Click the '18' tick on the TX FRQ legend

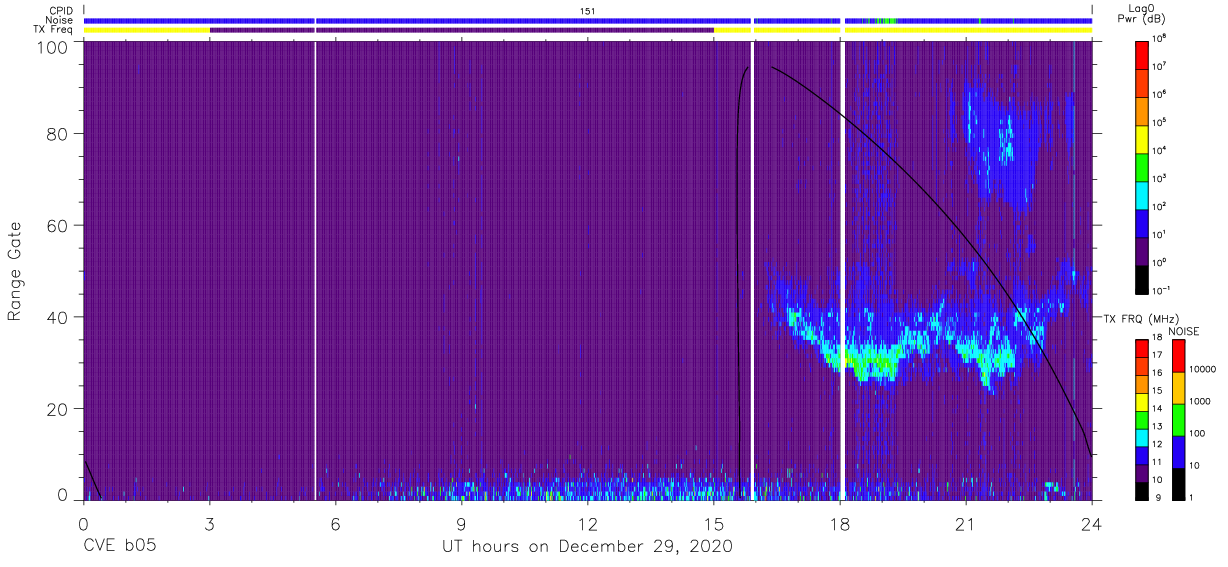1157,339
